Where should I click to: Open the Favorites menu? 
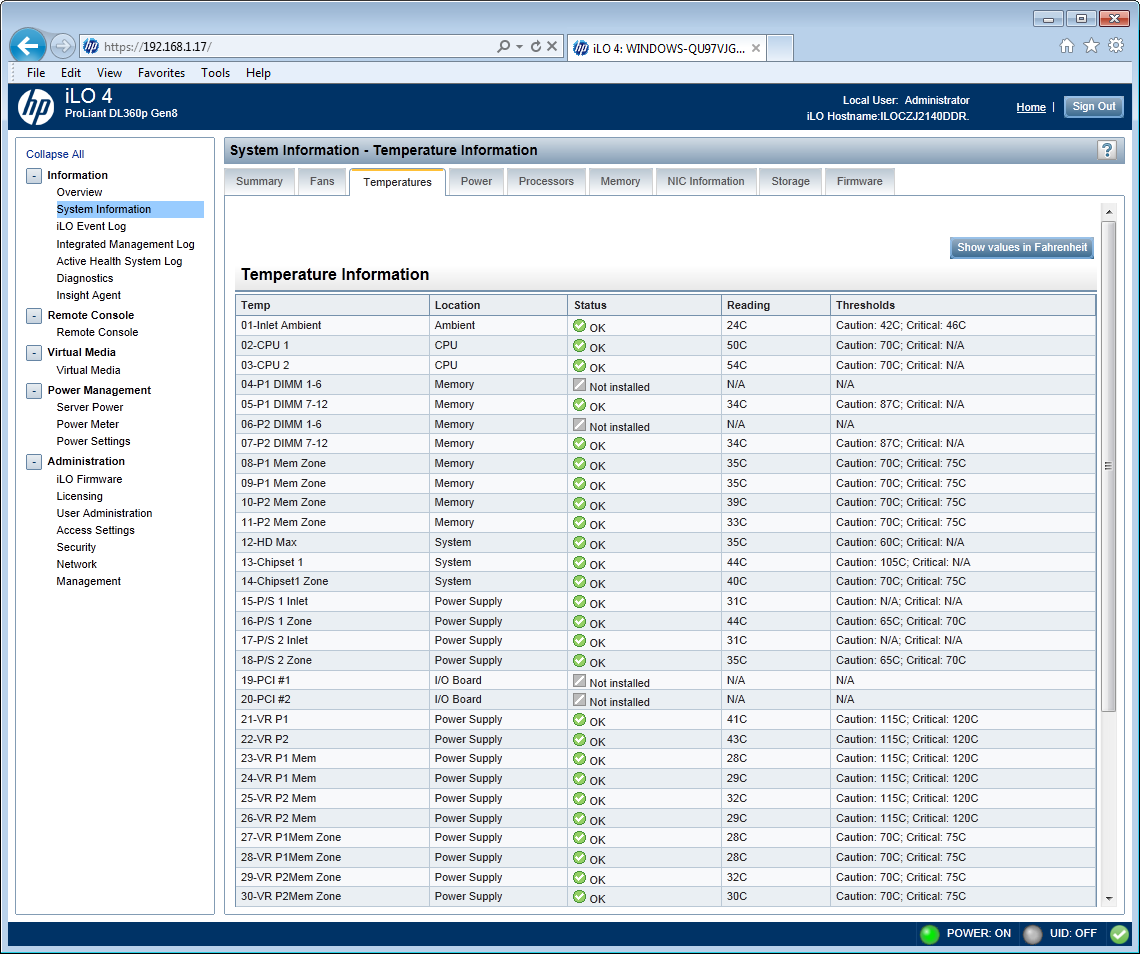point(161,73)
